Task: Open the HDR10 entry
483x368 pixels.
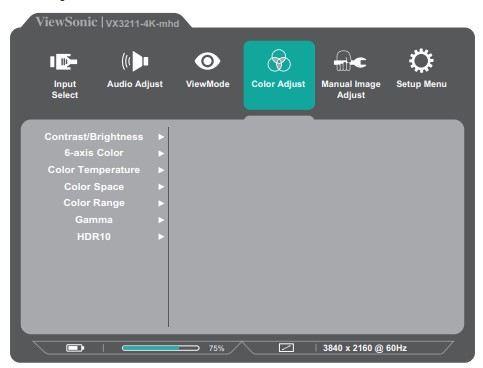Action: 94,237
